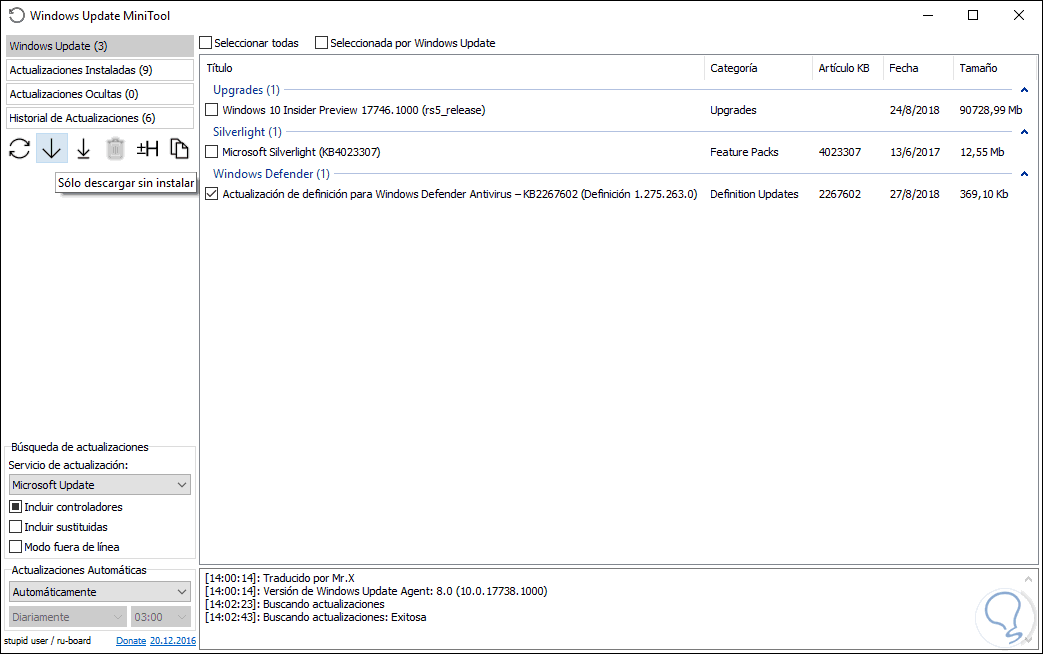Open the Automáticamente dropdown
Screen dimensions: 1043x654
point(100,591)
